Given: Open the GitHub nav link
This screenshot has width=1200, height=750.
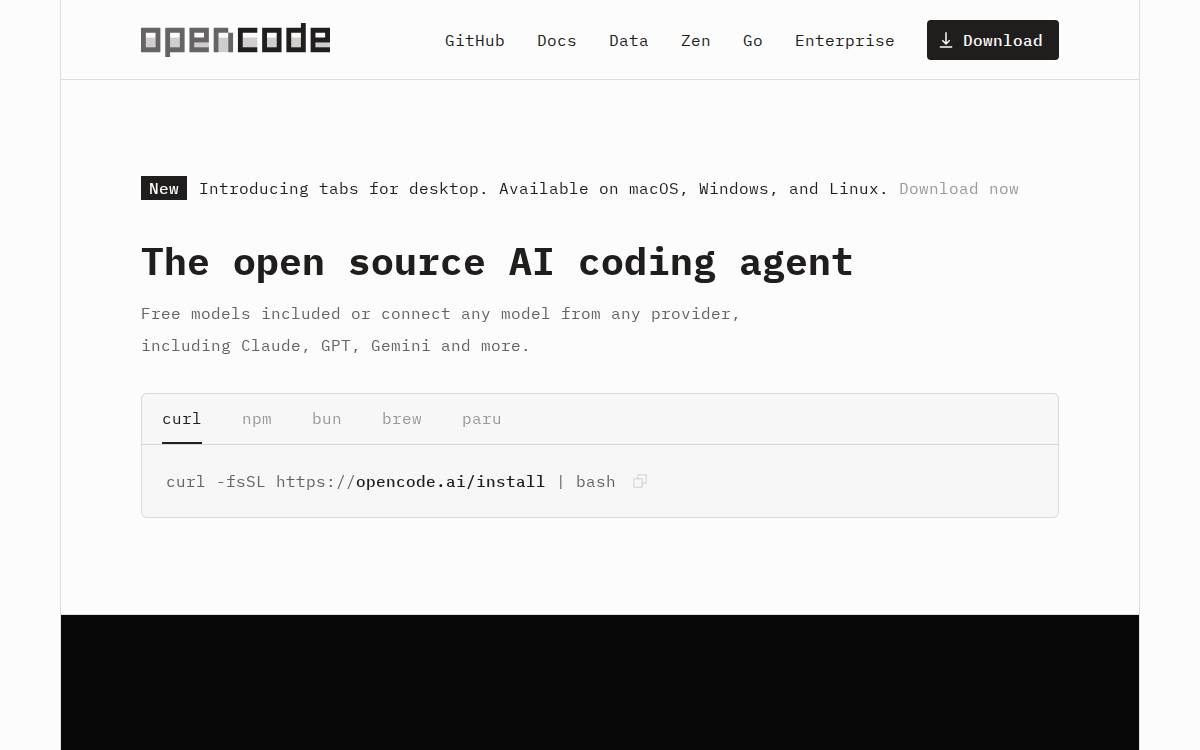Looking at the screenshot, I should pos(475,40).
